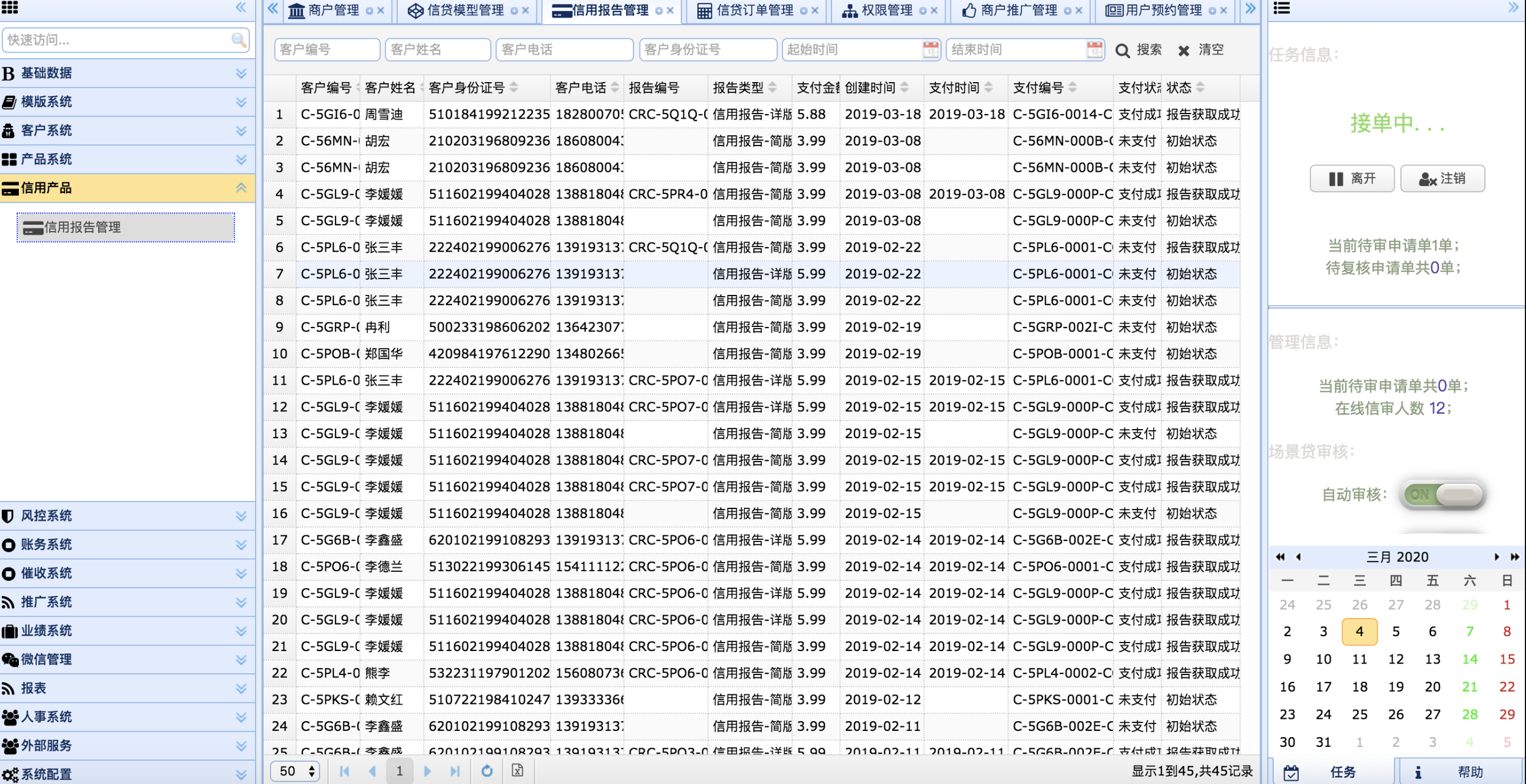
Task: Open the 帮助 bottom tab
Action: (1460, 771)
